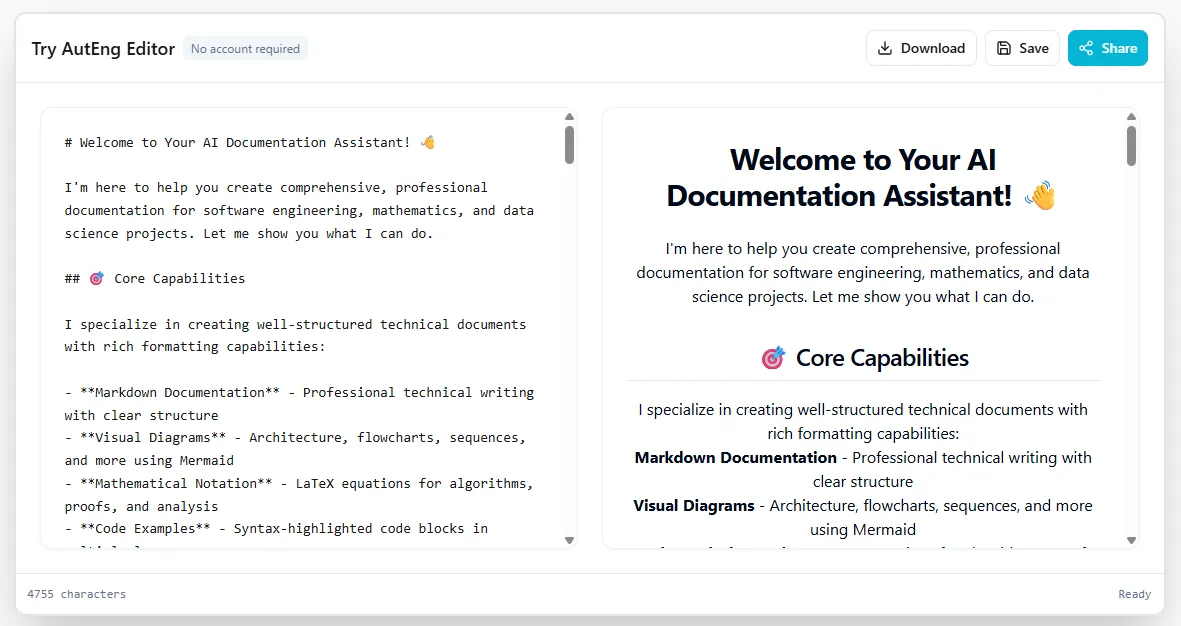Click the "Try AutEng Editor" title
This screenshot has height=626, width=1181.
click(103, 48)
